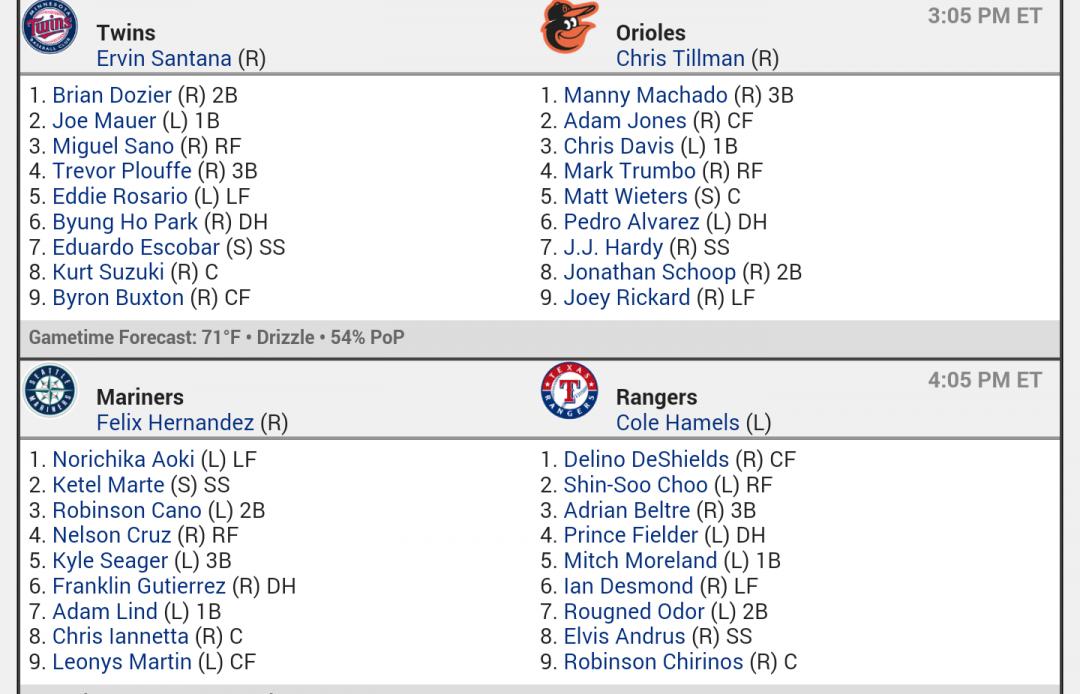Open Prince Fielder player page
Viewport: 1080px width, 694px height.
(x=630, y=535)
